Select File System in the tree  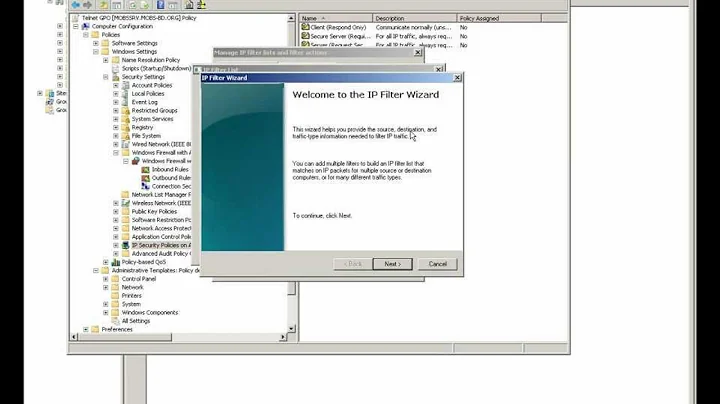(x=146, y=136)
